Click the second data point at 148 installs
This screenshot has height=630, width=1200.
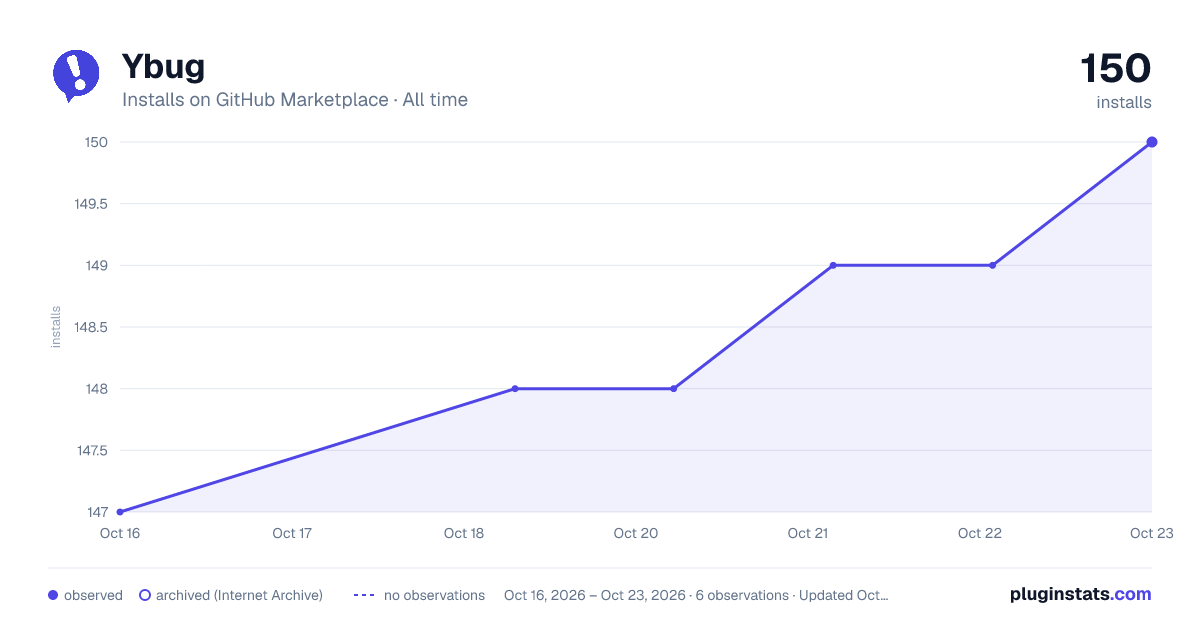pyautogui.click(x=674, y=389)
